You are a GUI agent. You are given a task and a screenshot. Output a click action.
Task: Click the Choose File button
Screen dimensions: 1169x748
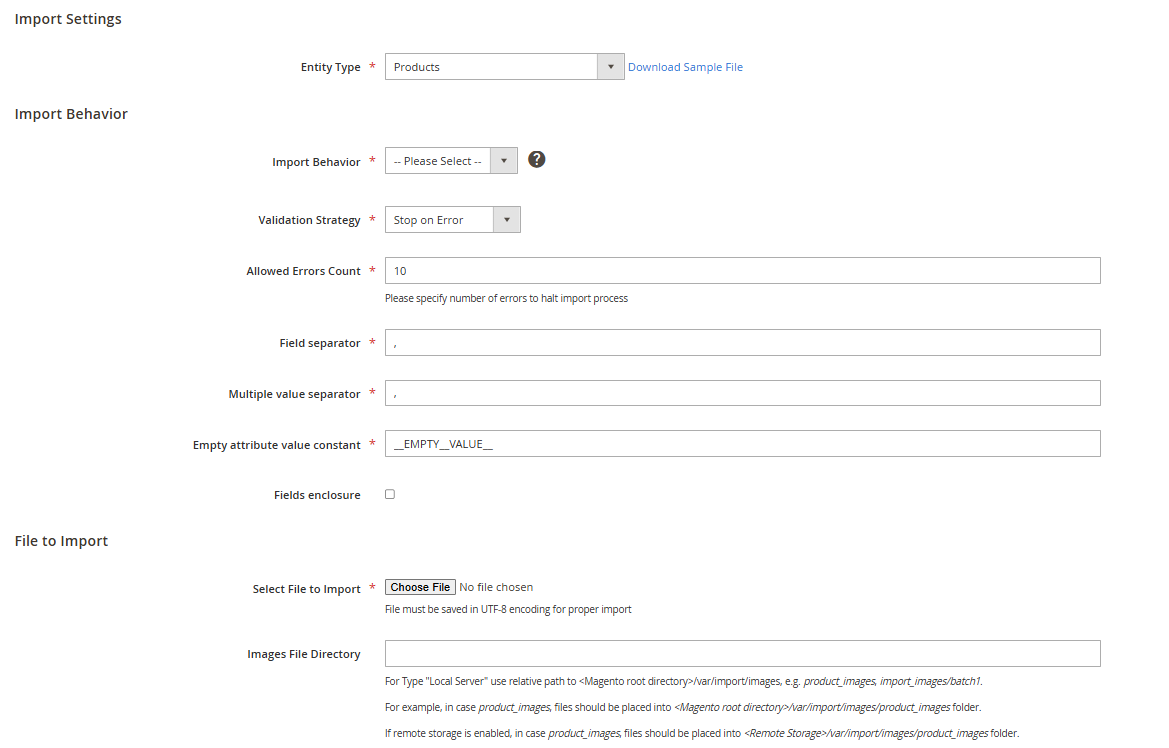[x=419, y=587]
